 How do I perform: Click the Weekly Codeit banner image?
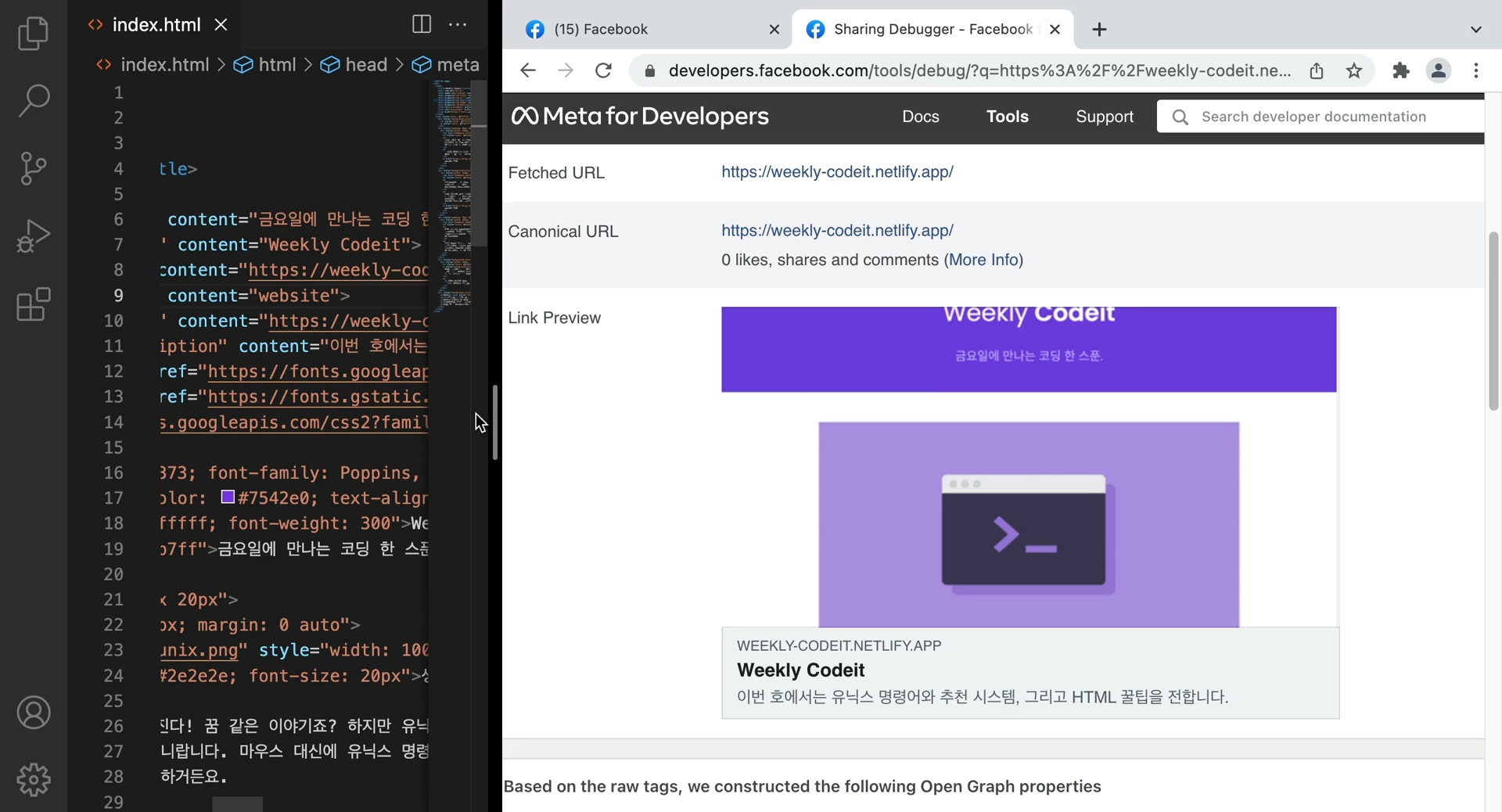point(1029,350)
